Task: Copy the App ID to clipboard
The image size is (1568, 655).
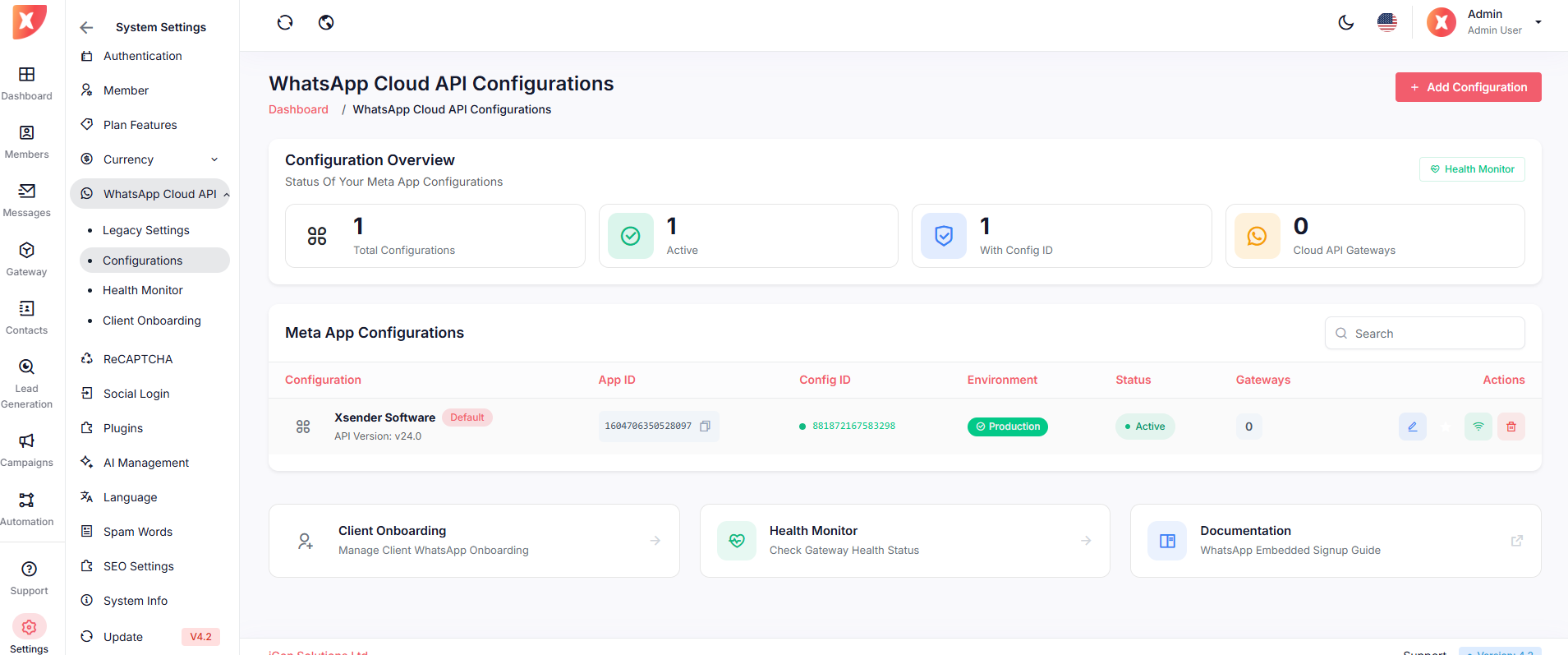Action: [705, 427]
